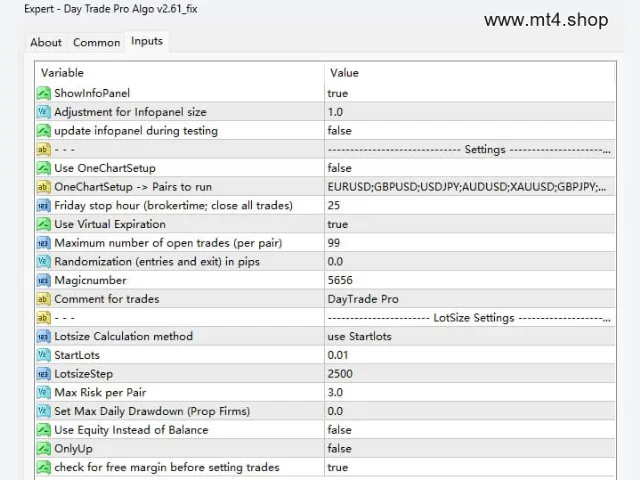This screenshot has width=640, height=480.
Task: Select the Inputs tab
Action: pyautogui.click(x=147, y=41)
